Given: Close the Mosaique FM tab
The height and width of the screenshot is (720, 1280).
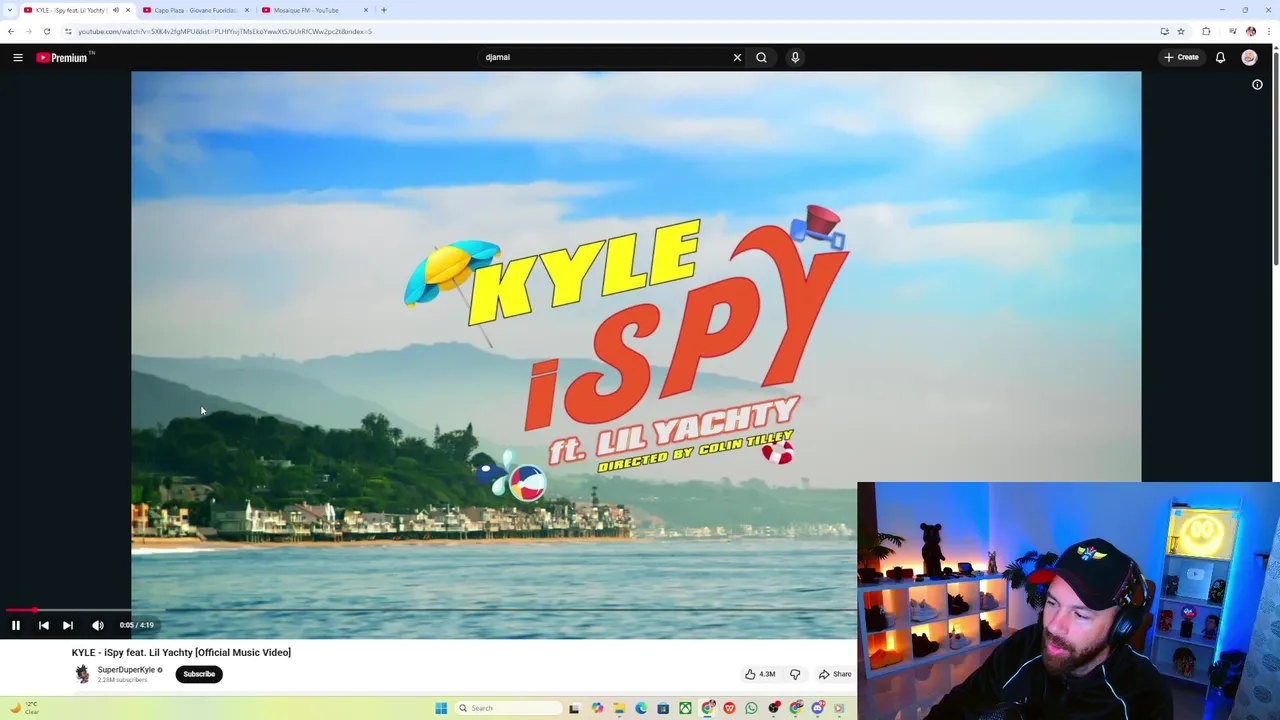Looking at the screenshot, I should click(x=365, y=10).
